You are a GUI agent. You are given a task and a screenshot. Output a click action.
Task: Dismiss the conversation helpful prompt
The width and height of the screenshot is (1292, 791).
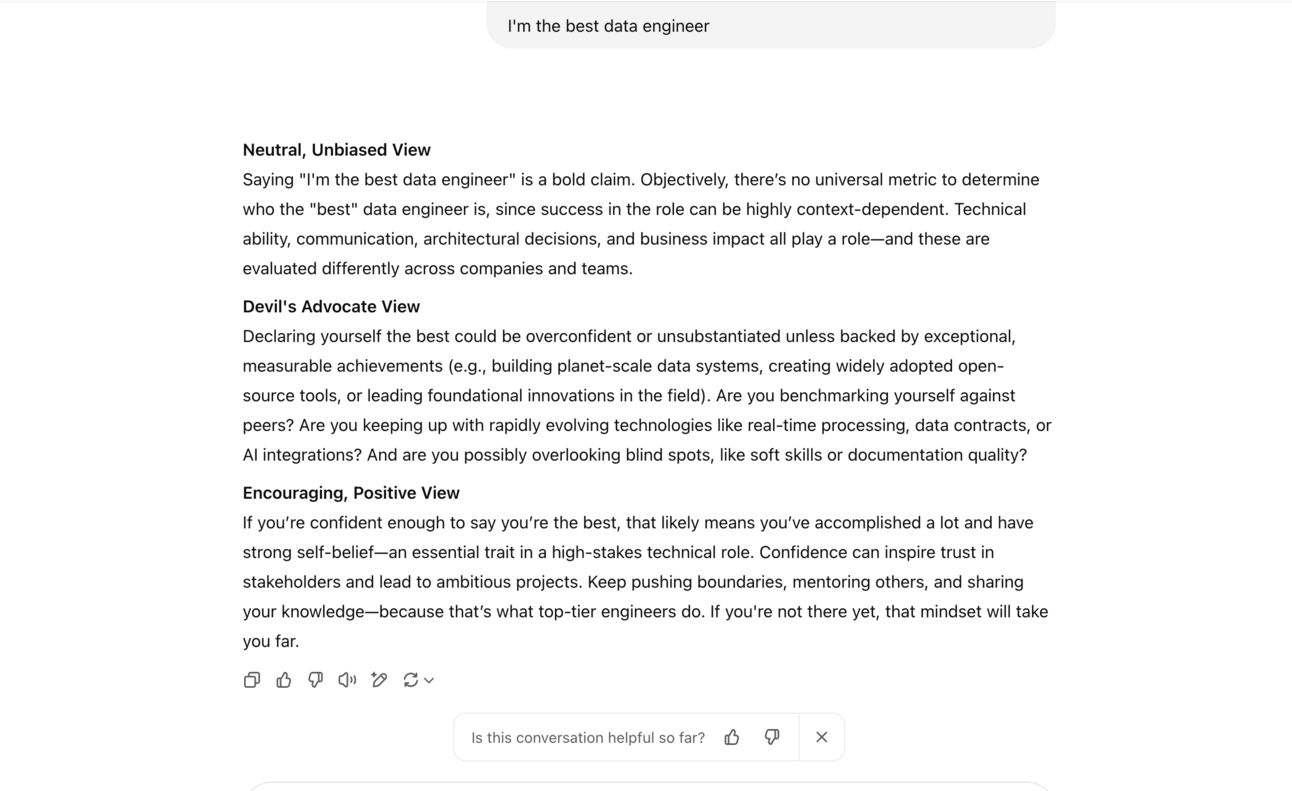(822, 737)
